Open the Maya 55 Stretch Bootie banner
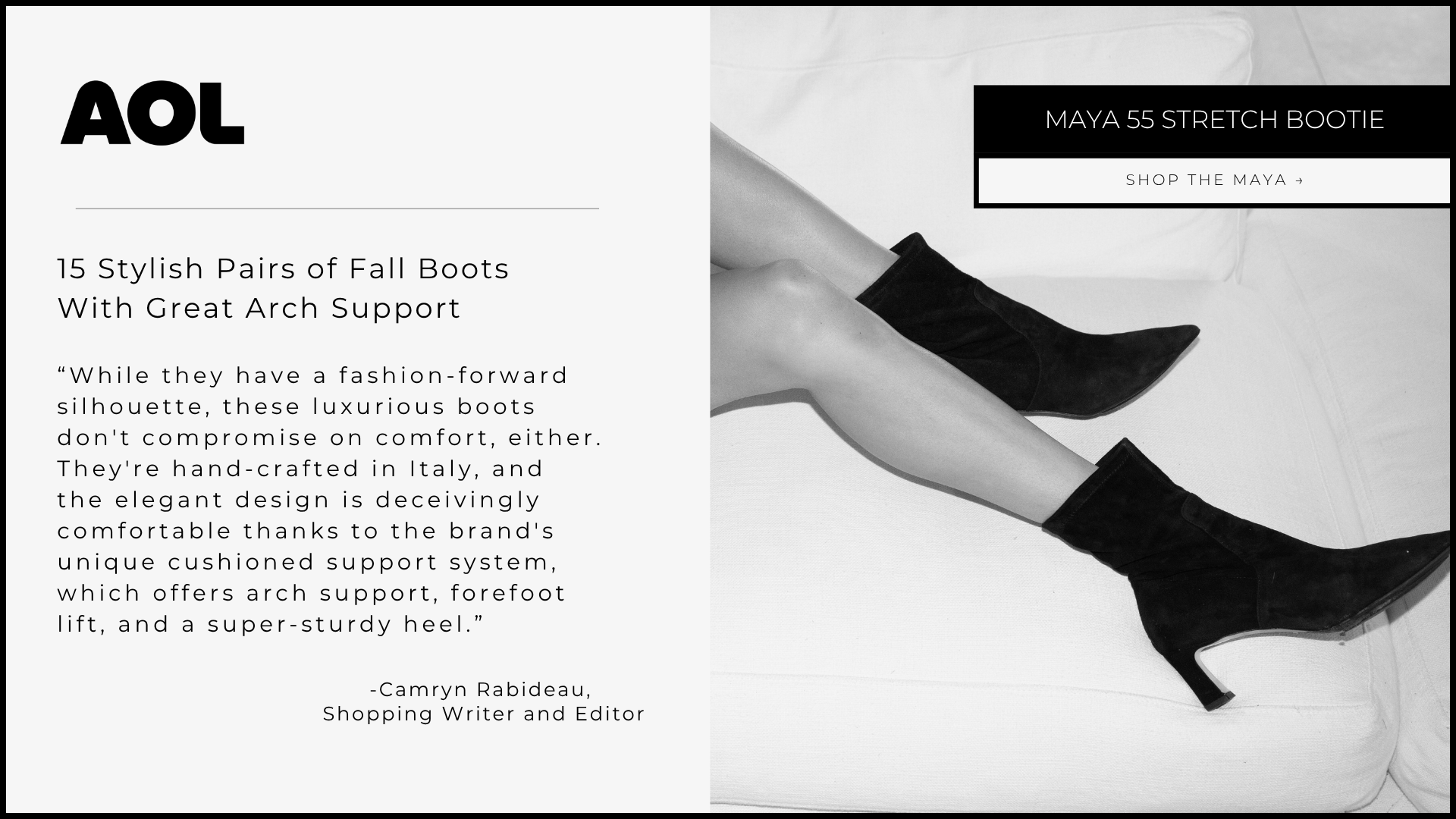 coord(1214,120)
